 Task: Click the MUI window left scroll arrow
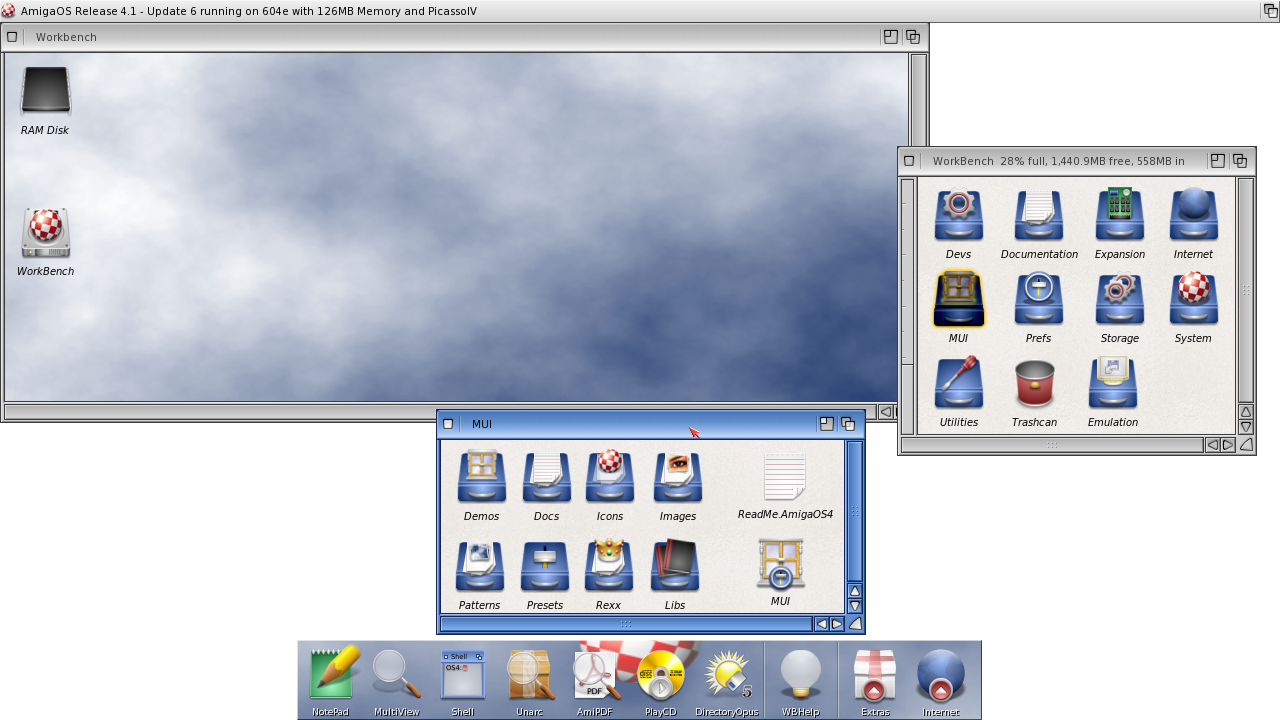point(822,624)
